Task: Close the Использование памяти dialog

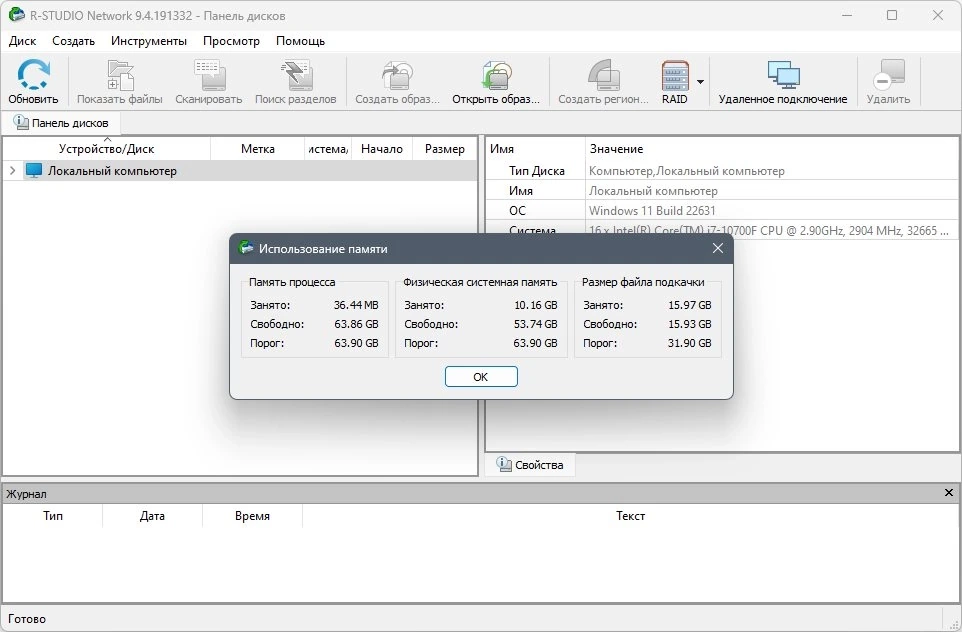Action: coord(718,249)
